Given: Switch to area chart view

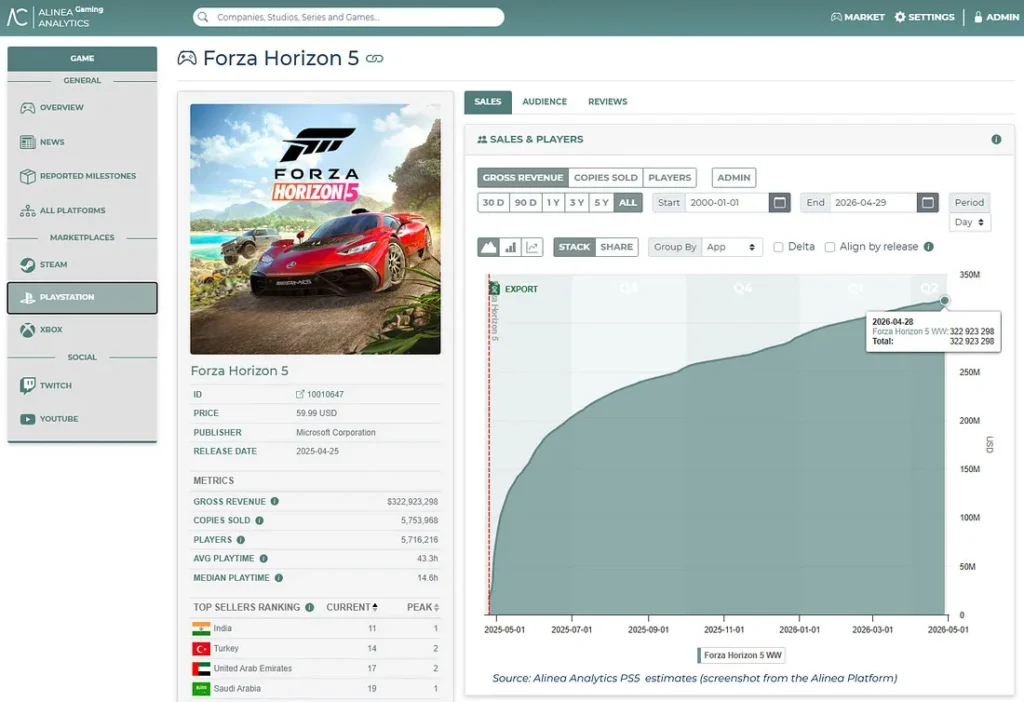Looking at the screenshot, I should pos(488,247).
